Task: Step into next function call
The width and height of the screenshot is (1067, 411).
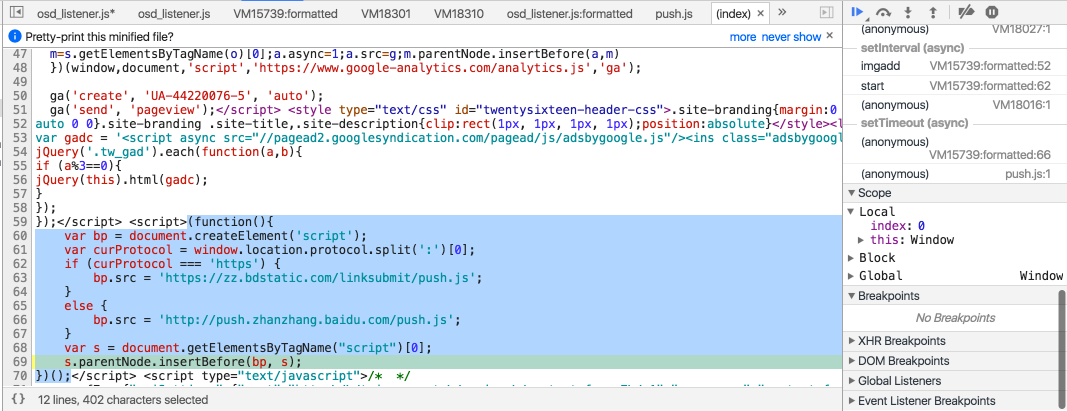Action: pyautogui.click(x=908, y=12)
